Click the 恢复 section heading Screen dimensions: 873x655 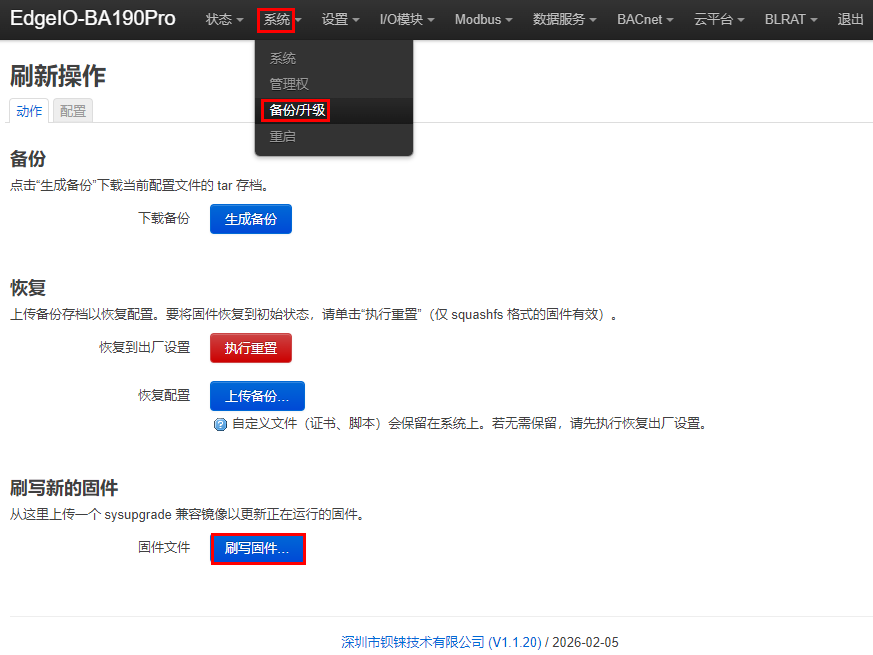point(28,288)
